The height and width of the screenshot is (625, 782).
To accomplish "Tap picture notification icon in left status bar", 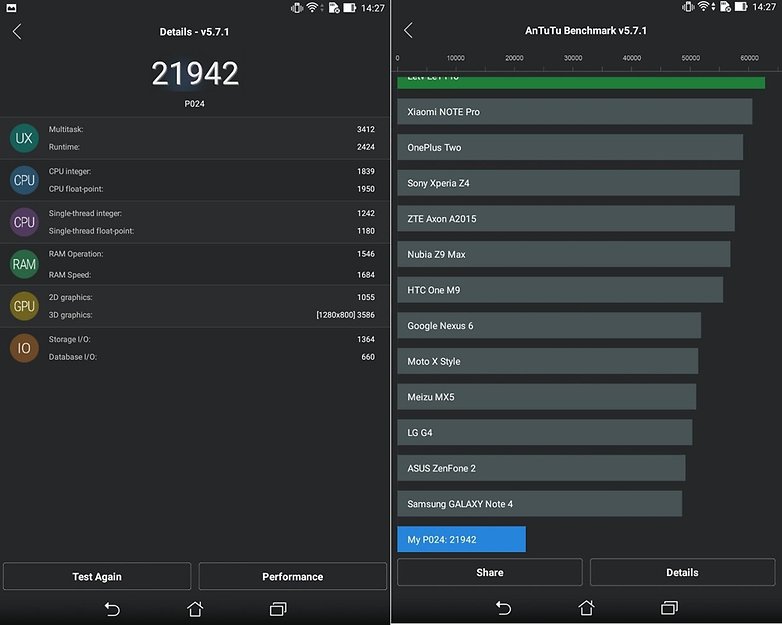I will (10, 7).
